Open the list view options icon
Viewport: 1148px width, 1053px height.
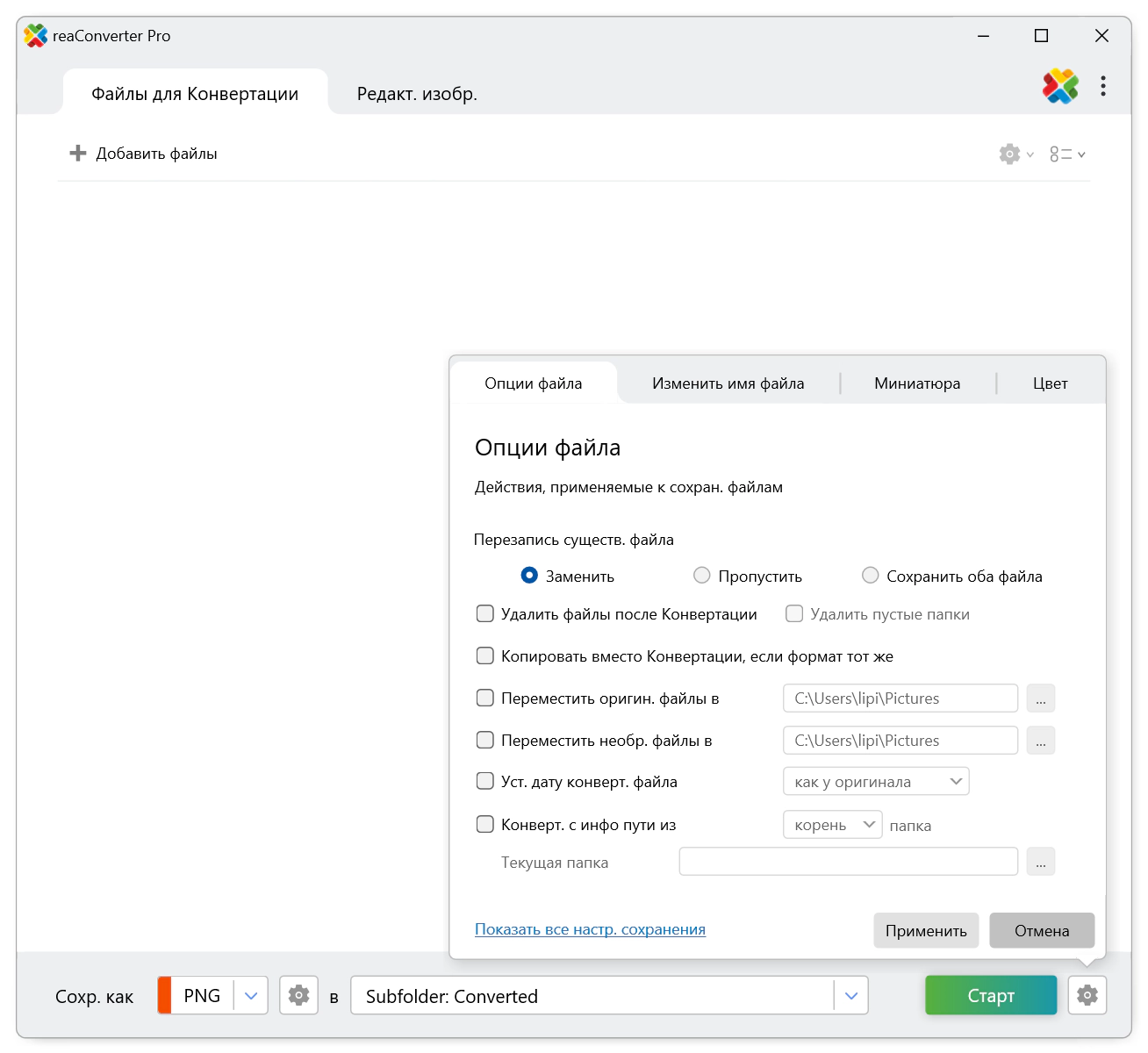click(x=1061, y=154)
